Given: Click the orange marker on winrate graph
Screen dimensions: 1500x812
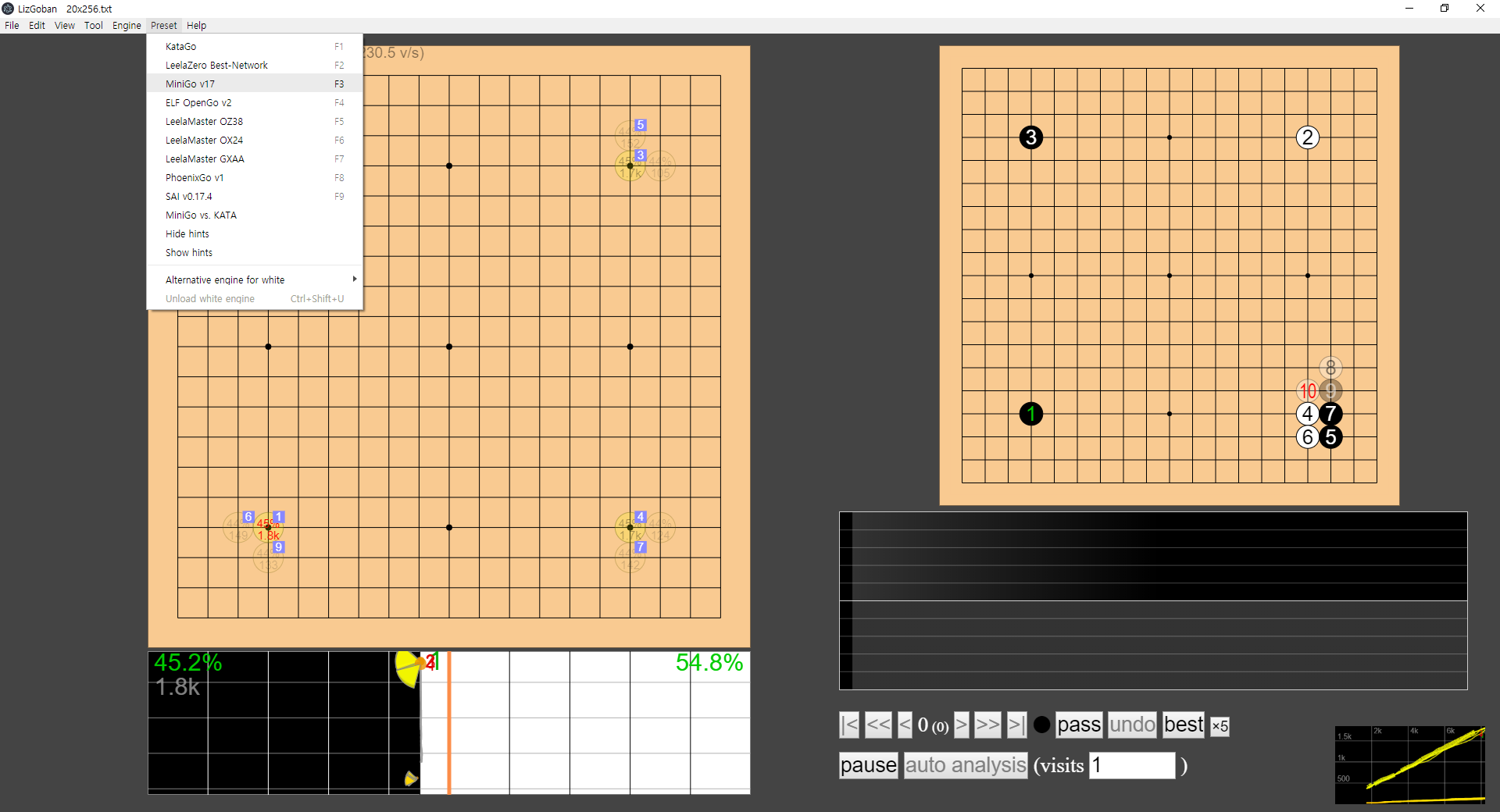Looking at the screenshot, I should coord(449,722).
